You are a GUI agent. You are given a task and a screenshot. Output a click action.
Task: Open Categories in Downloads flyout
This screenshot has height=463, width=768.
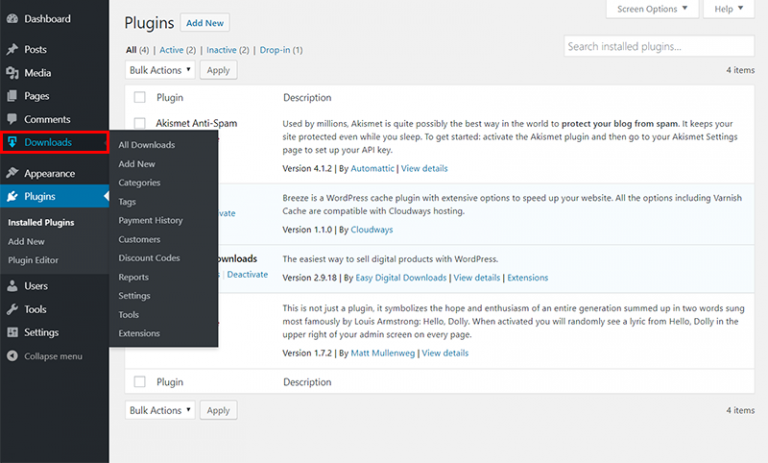pyautogui.click(x=139, y=182)
